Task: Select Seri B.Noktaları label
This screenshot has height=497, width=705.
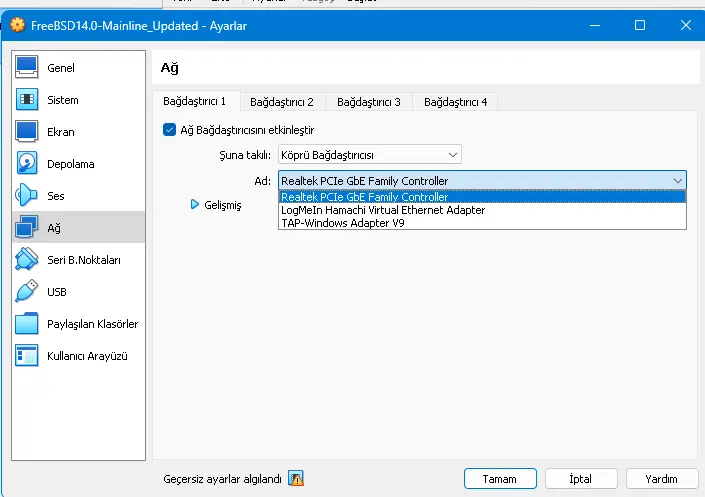Action: tap(84, 260)
